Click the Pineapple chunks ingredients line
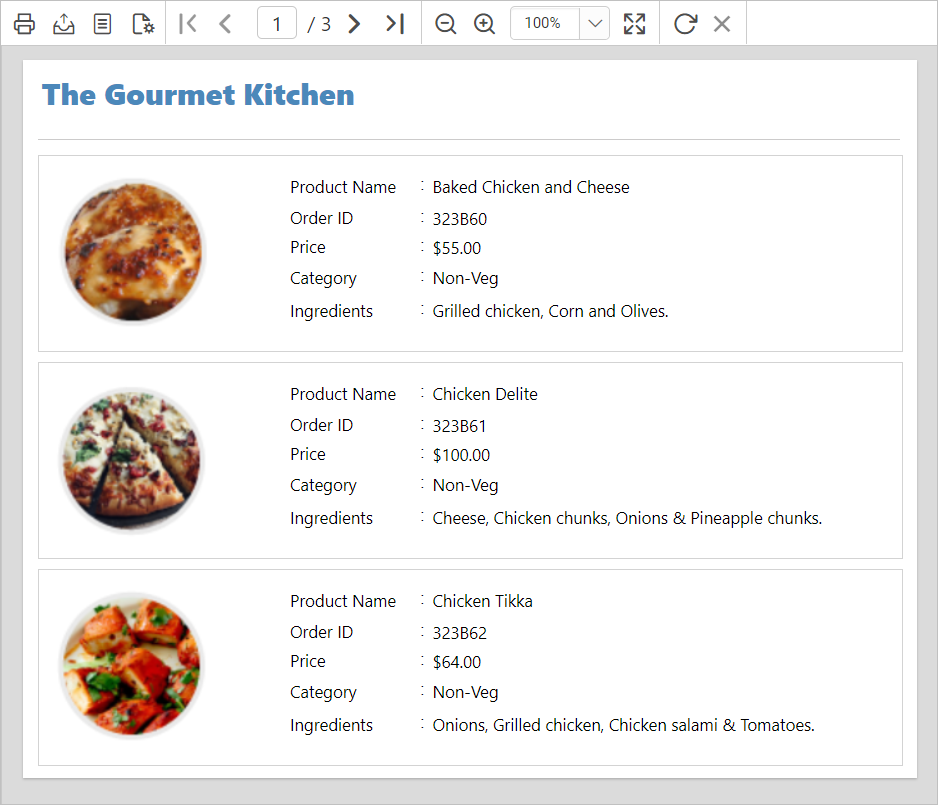This screenshot has height=805, width=938. point(627,518)
